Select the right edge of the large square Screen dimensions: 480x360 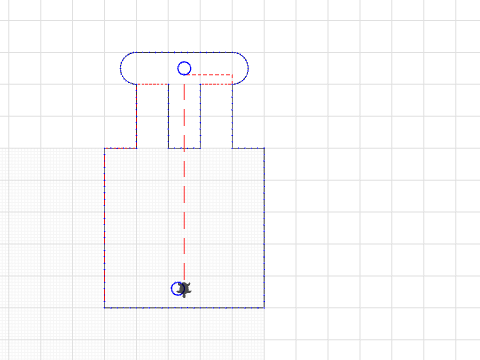click(x=264, y=228)
